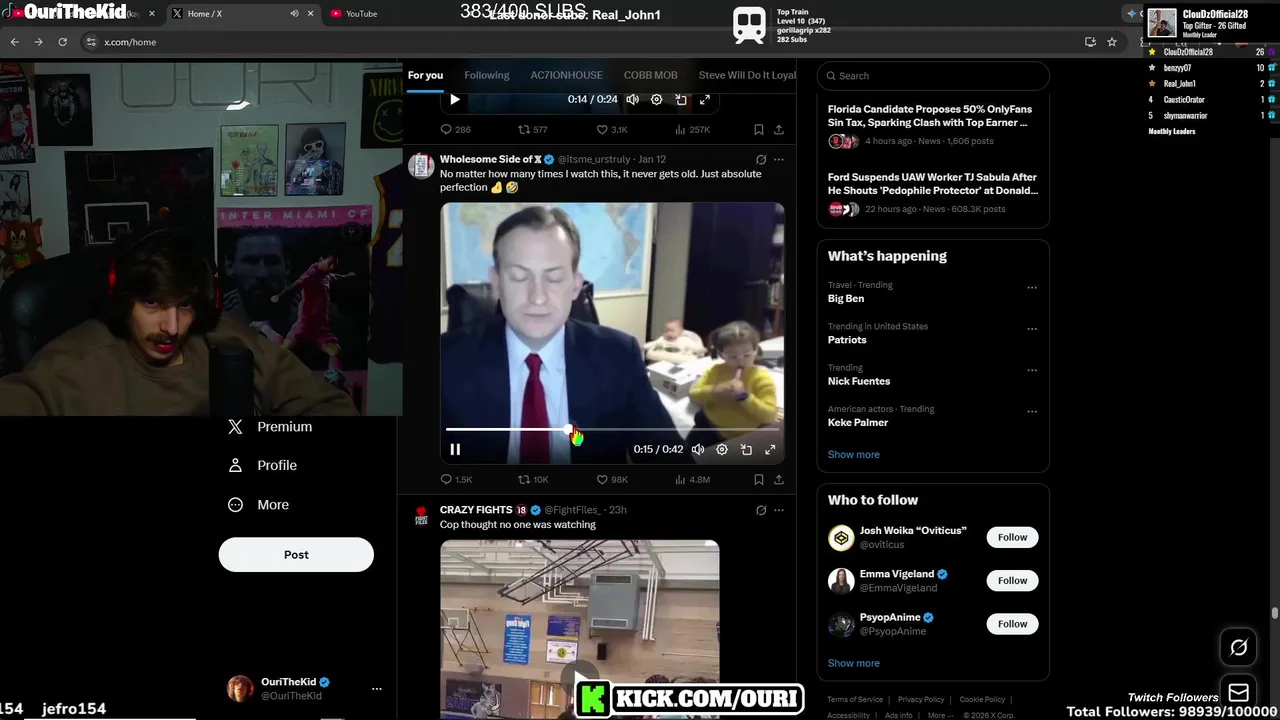Open More in the sidebar
The width and height of the screenshot is (1280, 720).
(259, 505)
